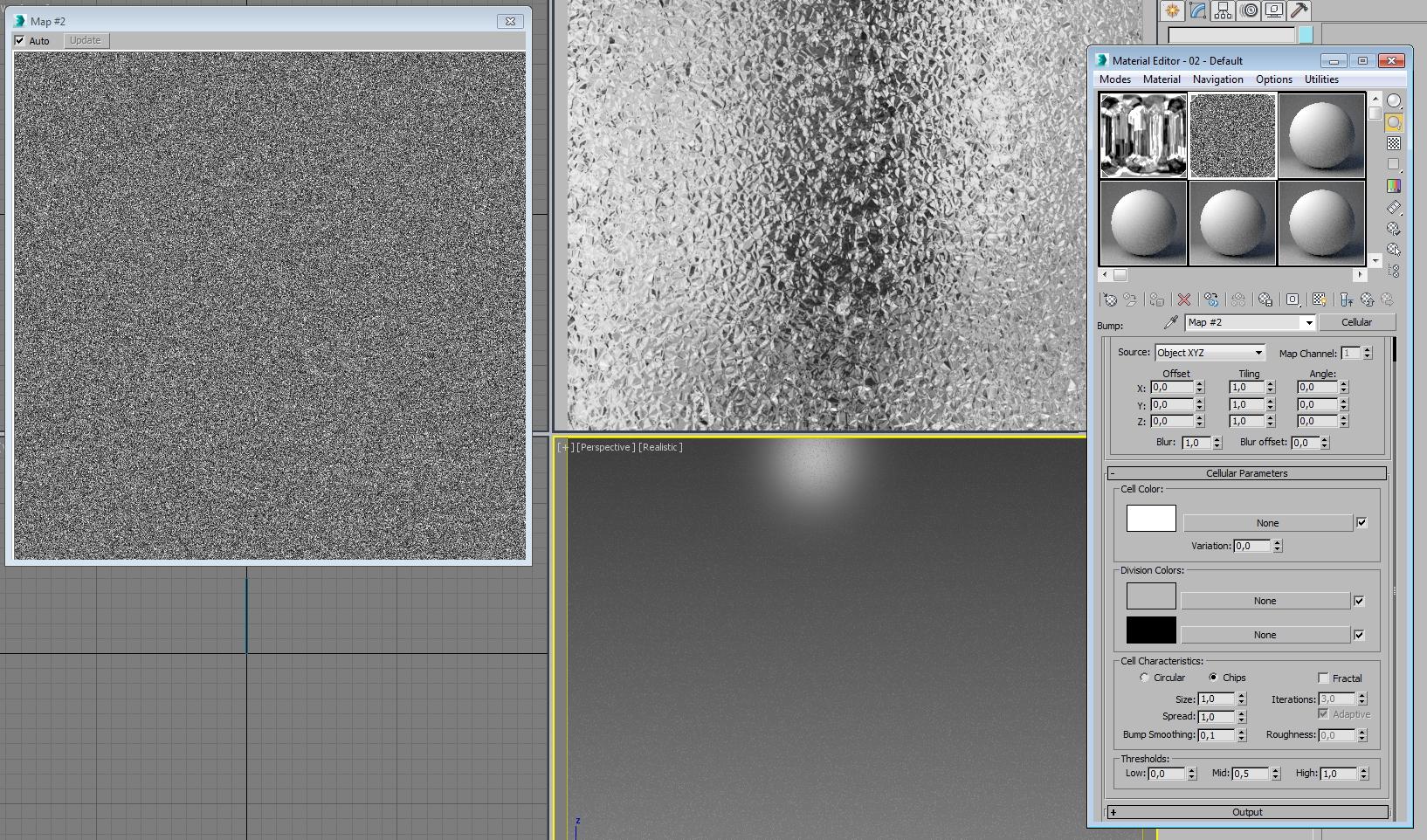
Task: Open the Map #2 name dropdown
Action: tap(1251, 322)
